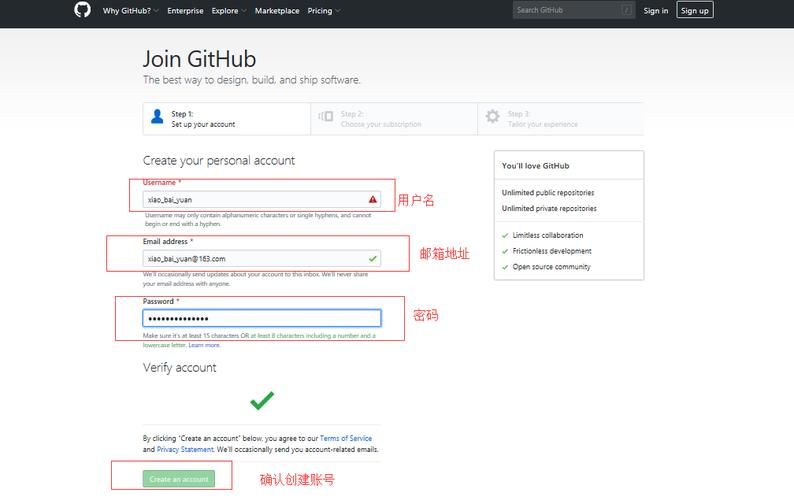This screenshot has width=794, height=500.
Task: Click the 'Unlimited public repositories' text
Action: tap(548, 193)
